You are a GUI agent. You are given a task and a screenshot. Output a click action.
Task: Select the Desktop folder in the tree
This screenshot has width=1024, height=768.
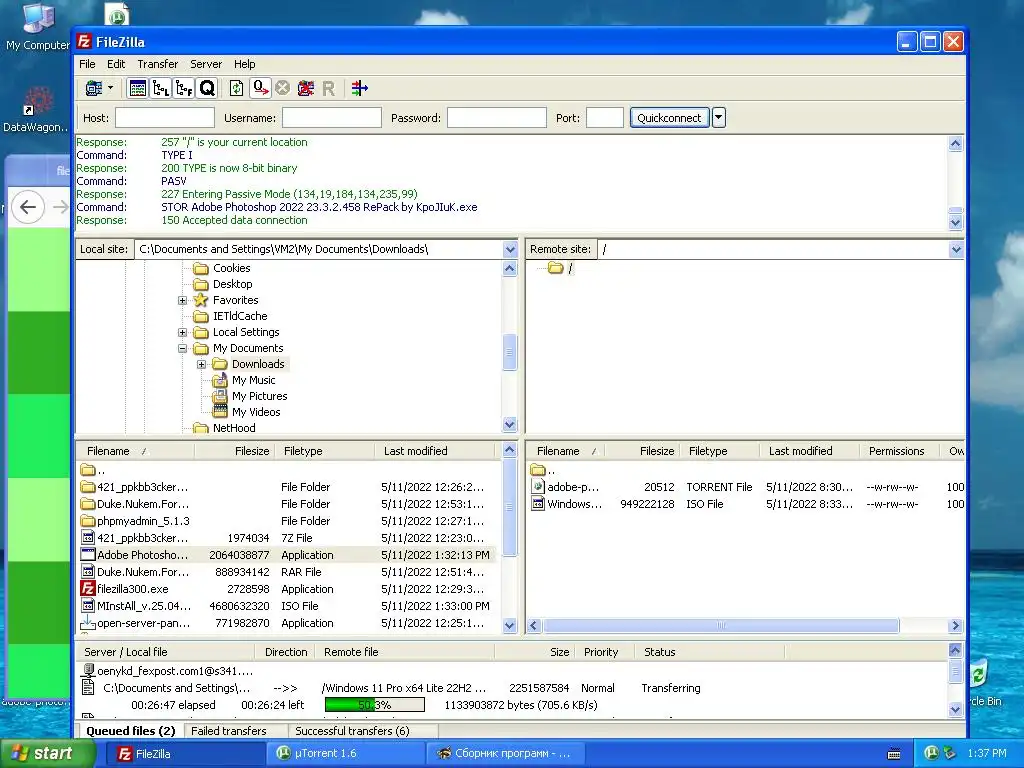pyautogui.click(x=232, y=284)
